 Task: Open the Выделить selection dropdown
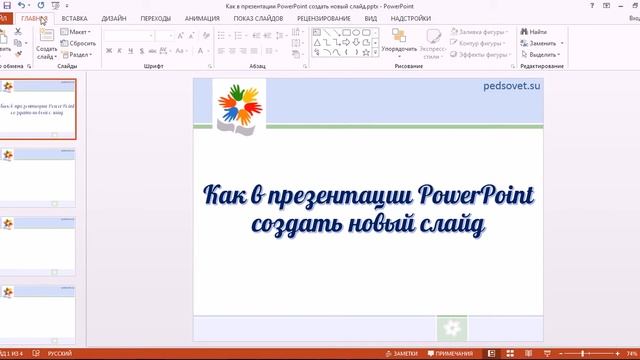tap(540, 54)
